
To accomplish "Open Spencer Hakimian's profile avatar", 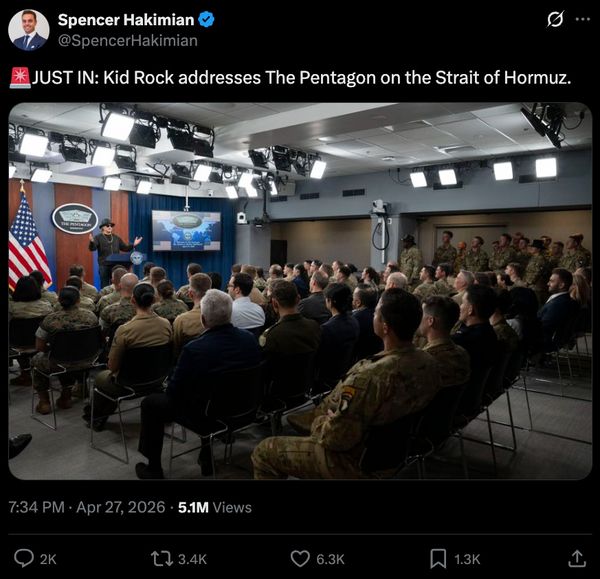I will 29,30.
